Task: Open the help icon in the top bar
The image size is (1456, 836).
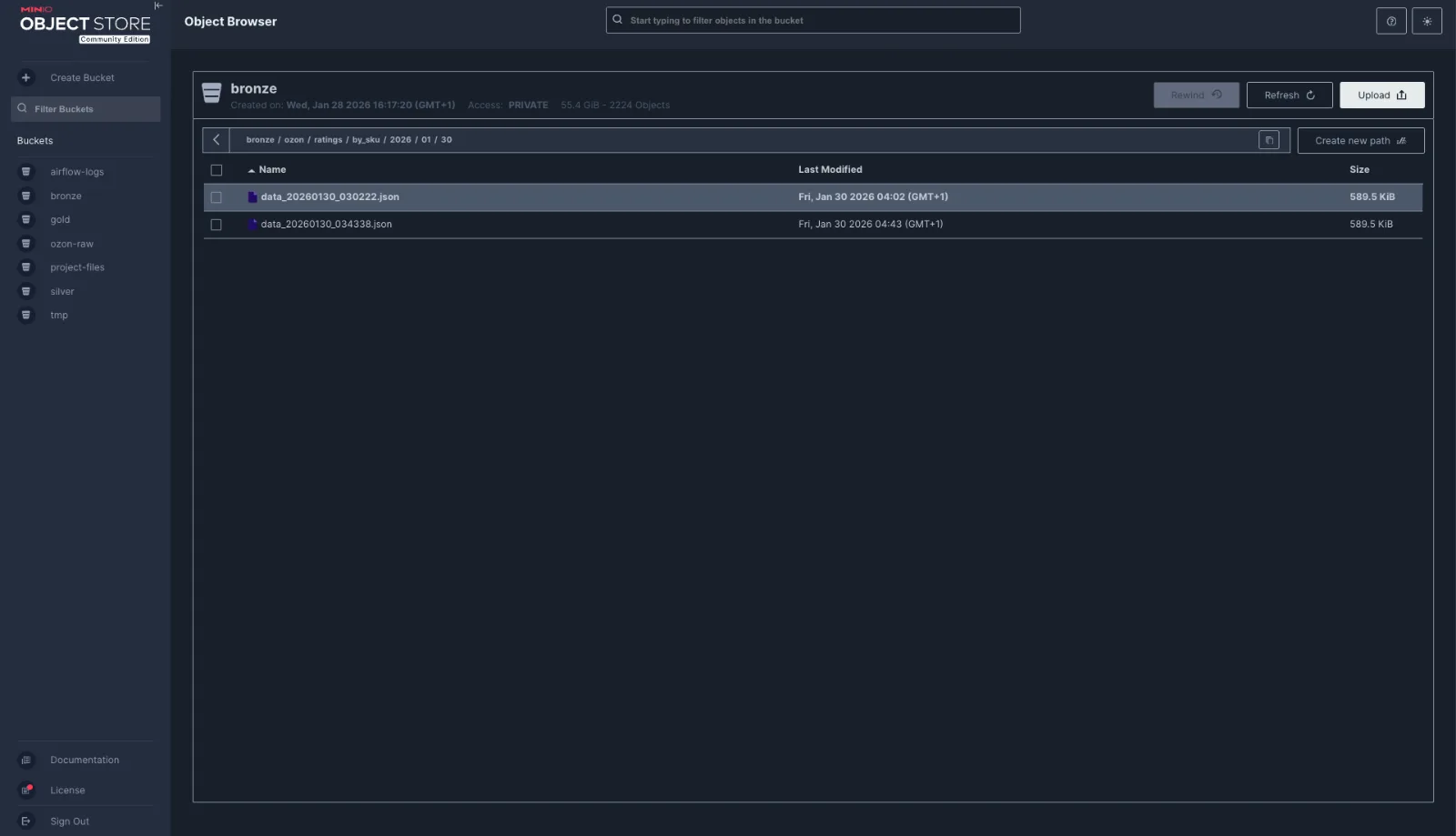Action: point(1390,21)
